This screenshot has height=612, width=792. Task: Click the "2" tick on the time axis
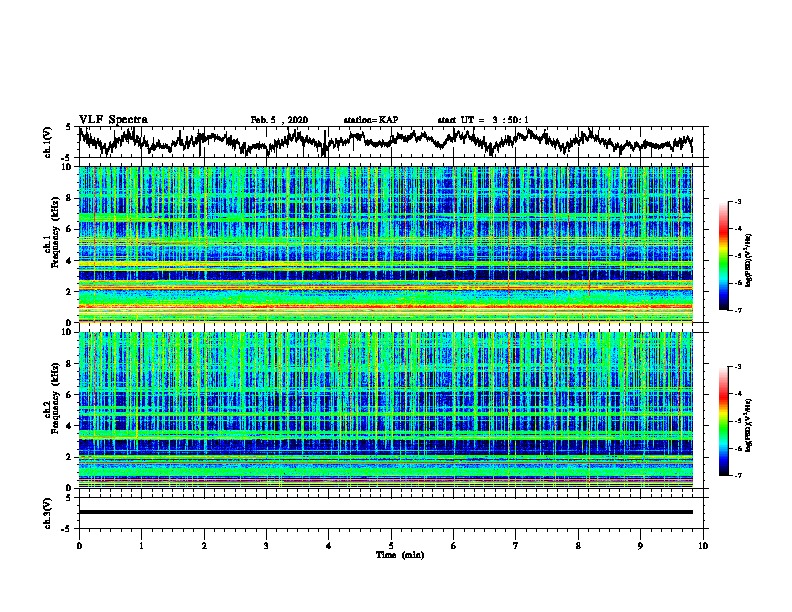pos(204,546)
